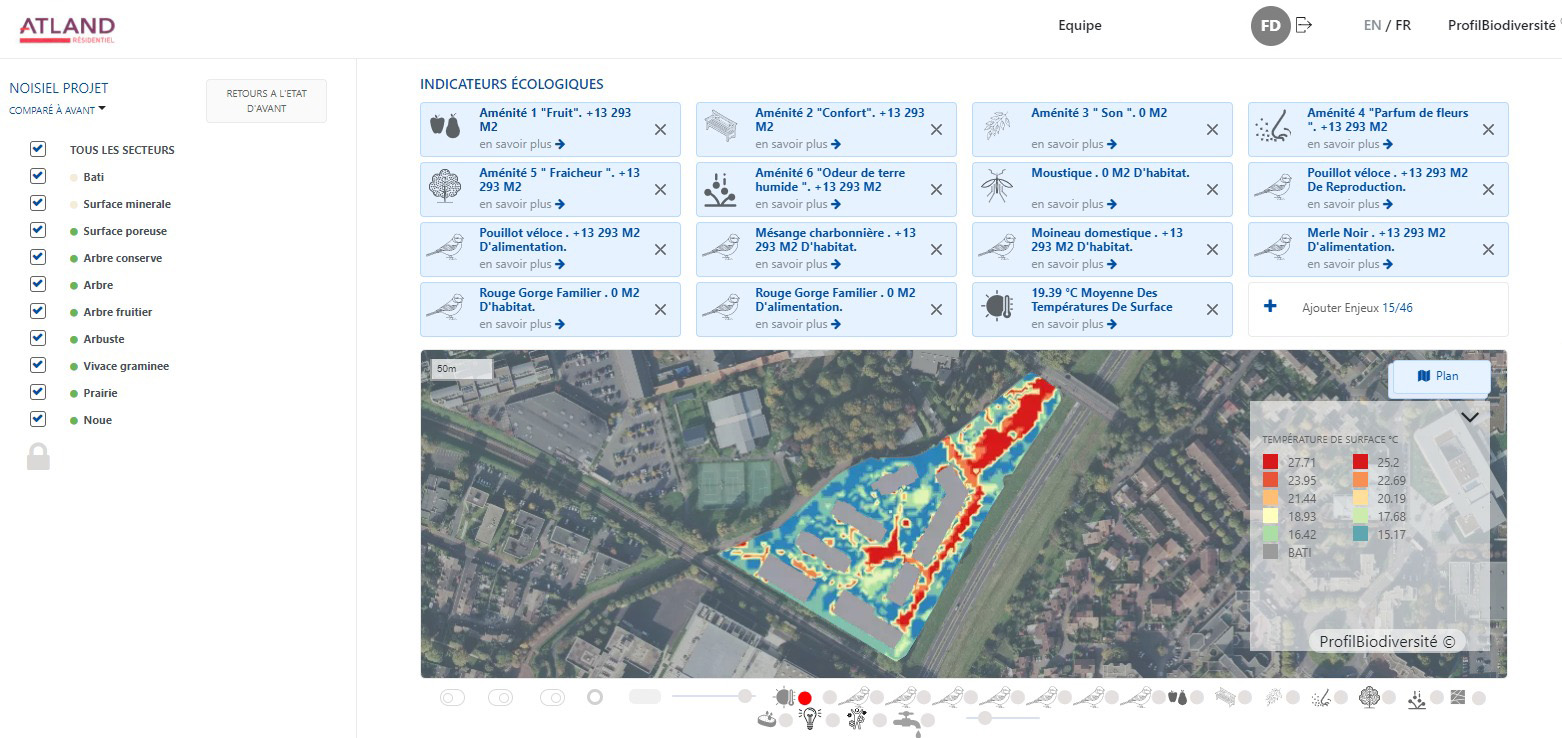Collapse the temperature legend panel chevron
1562x738 pixels.
pos(1469,418)
